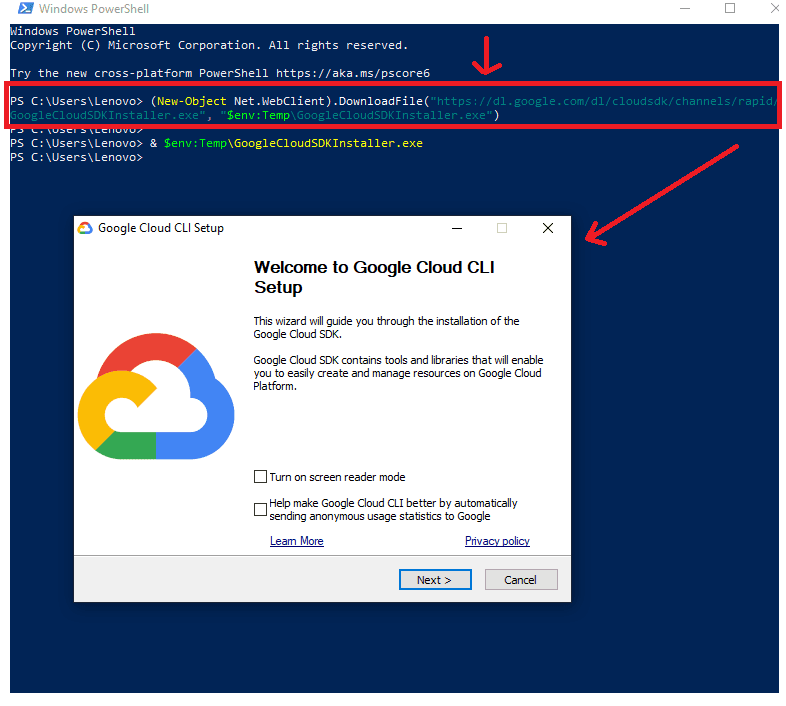Check the anonymous usage statistics checkbox
786x706 pixels.
[x=261, y=509]
